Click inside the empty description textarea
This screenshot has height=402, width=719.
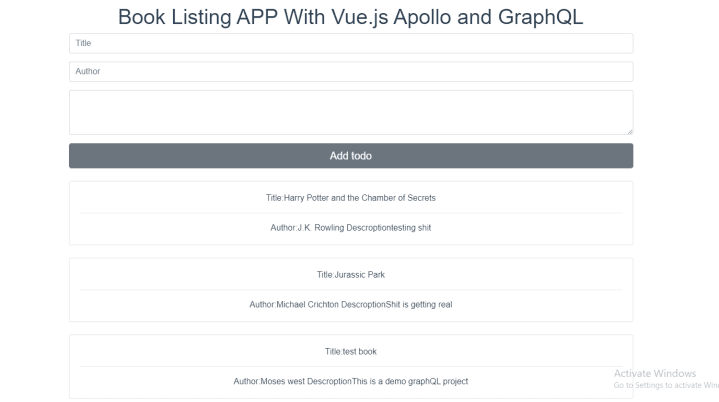click(350, 112)
